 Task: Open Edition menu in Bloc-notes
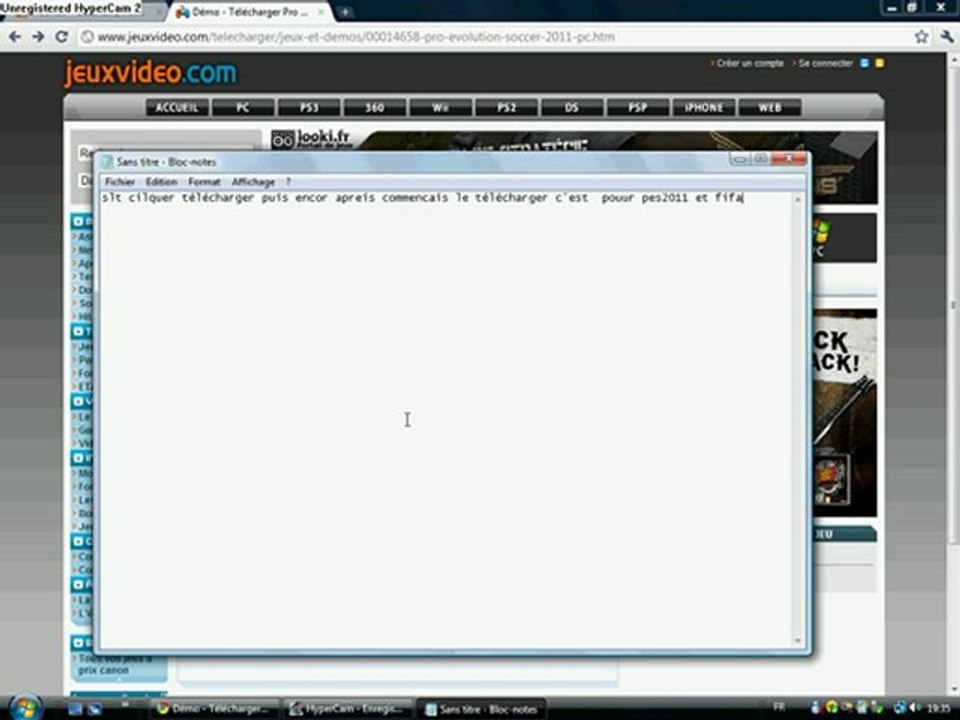pyautogui.click(x=161, y=182)
